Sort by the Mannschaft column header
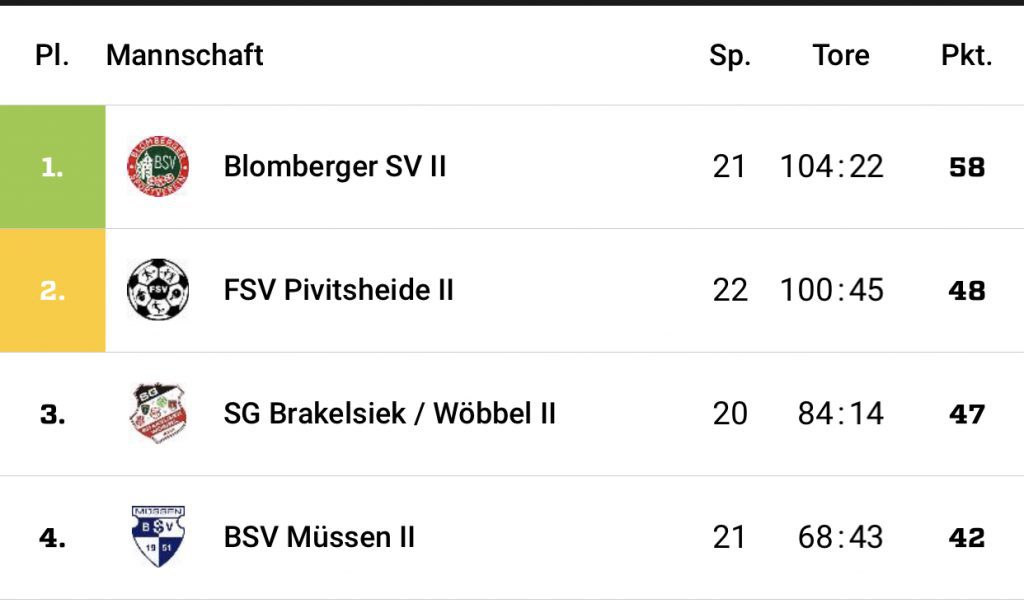This screenshot has width=1024, height=608. coord(185,56)
